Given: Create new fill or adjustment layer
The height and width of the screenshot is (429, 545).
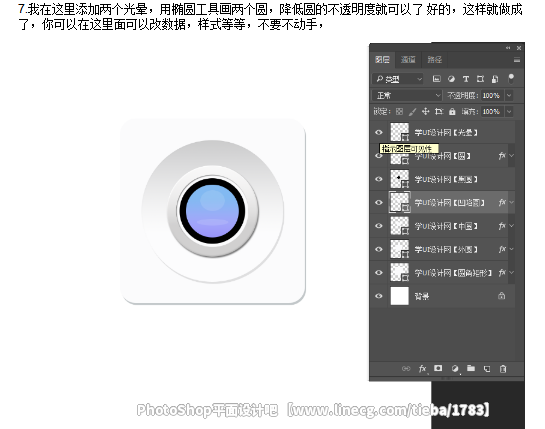Looking at the screenshot, I should coord(455,369).
